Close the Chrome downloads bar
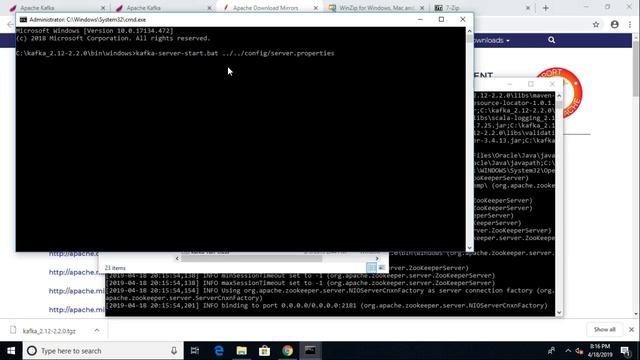The width and height of the screenshot is (640, 360). [631, 329]
